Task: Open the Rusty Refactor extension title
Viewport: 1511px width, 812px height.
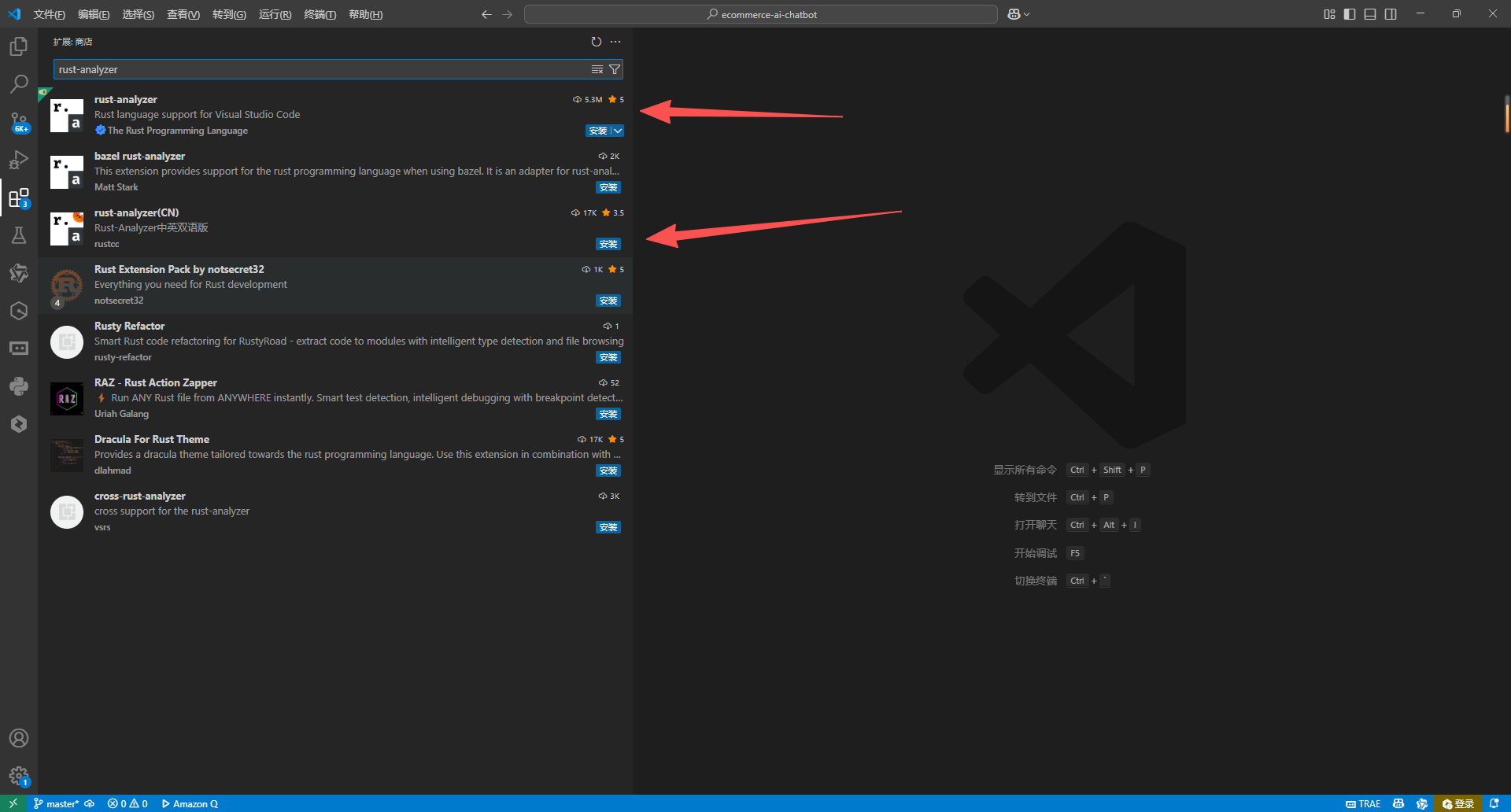Action: tap(130, 326)
